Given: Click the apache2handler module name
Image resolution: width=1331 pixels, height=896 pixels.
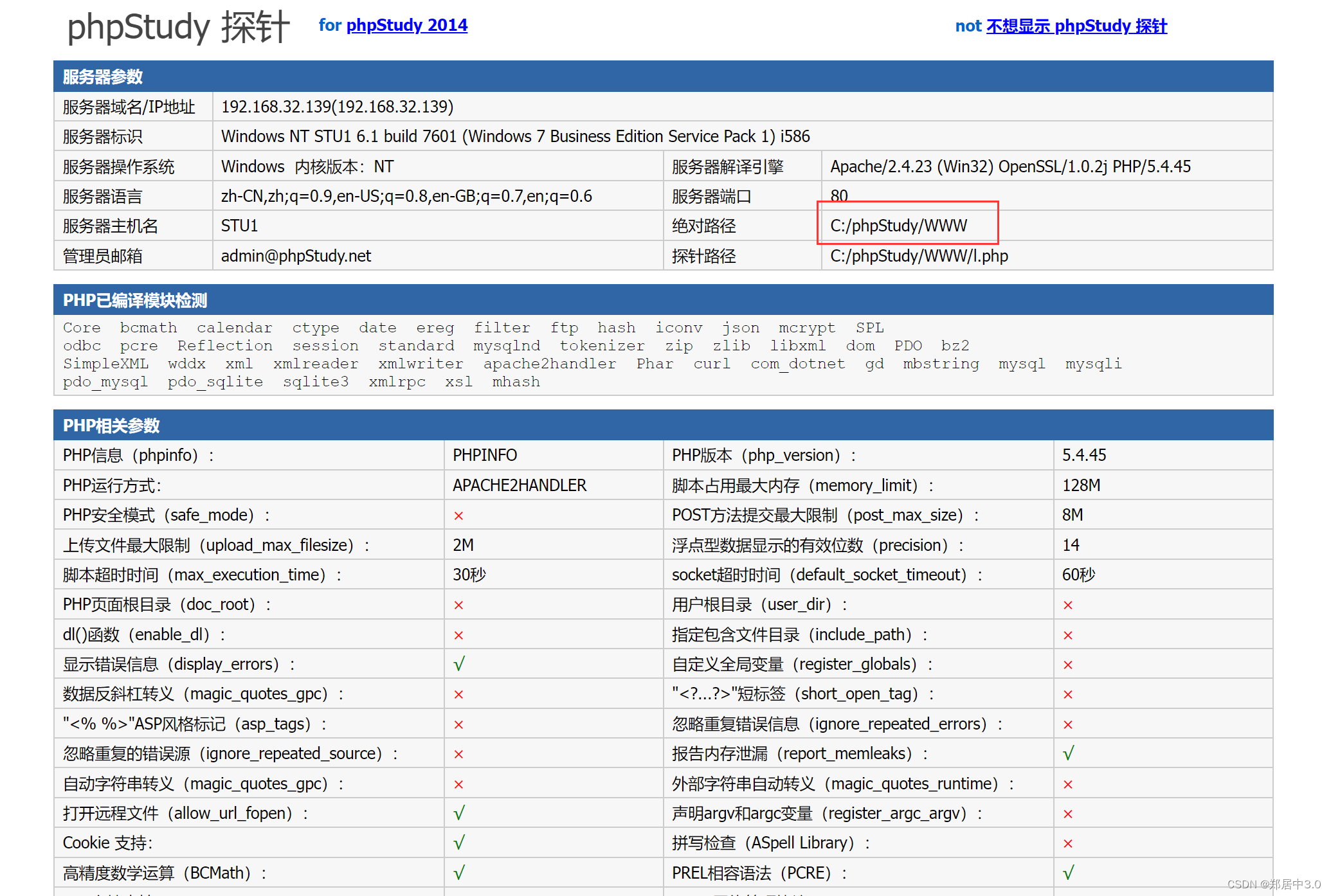Looking at the screenshot, I should [x=550, y=364].
